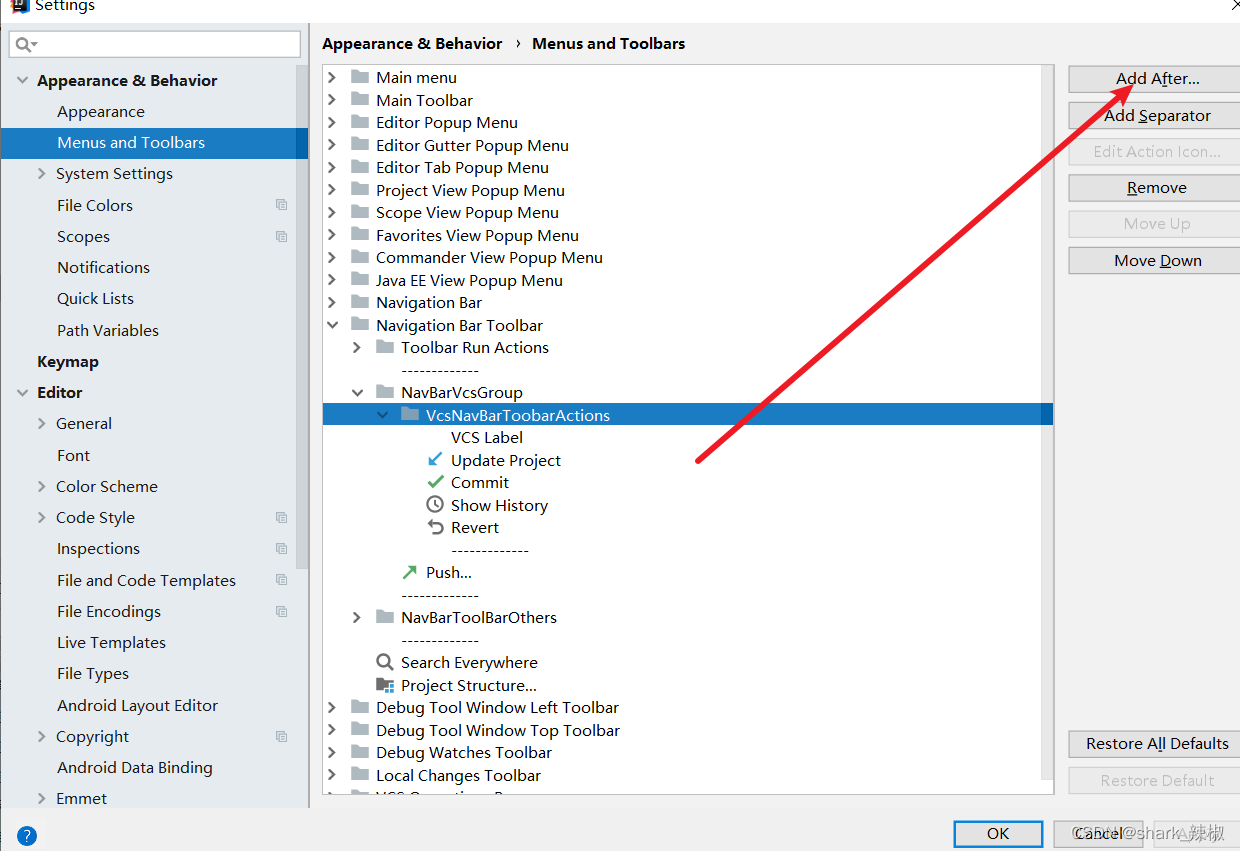Open help via the blue question mark
This screenshot has width=1240, height=851.
(x=27, y=836)
